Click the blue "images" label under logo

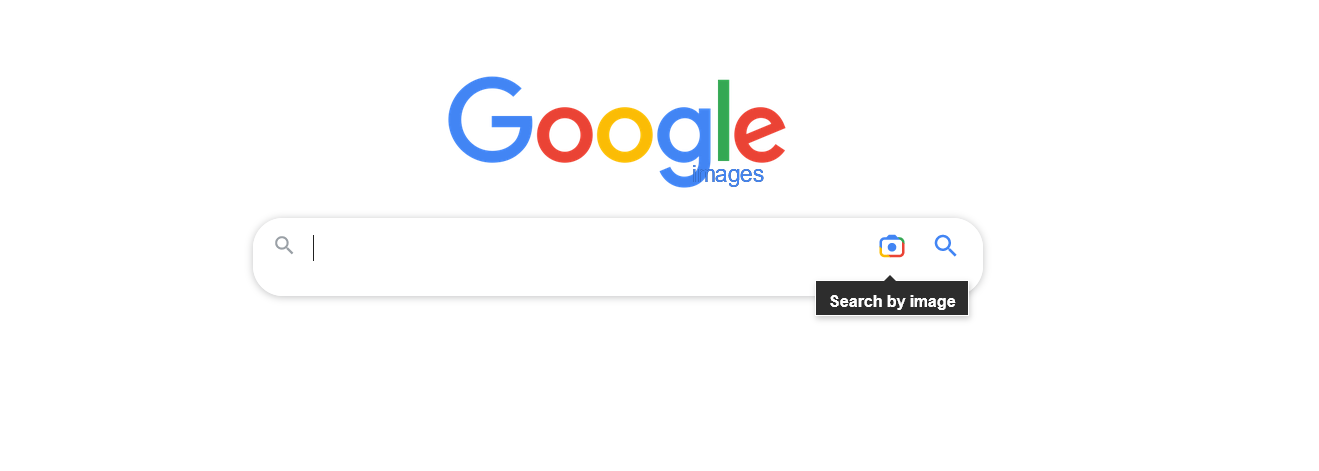pyautogui.click(x=728, y=175)
